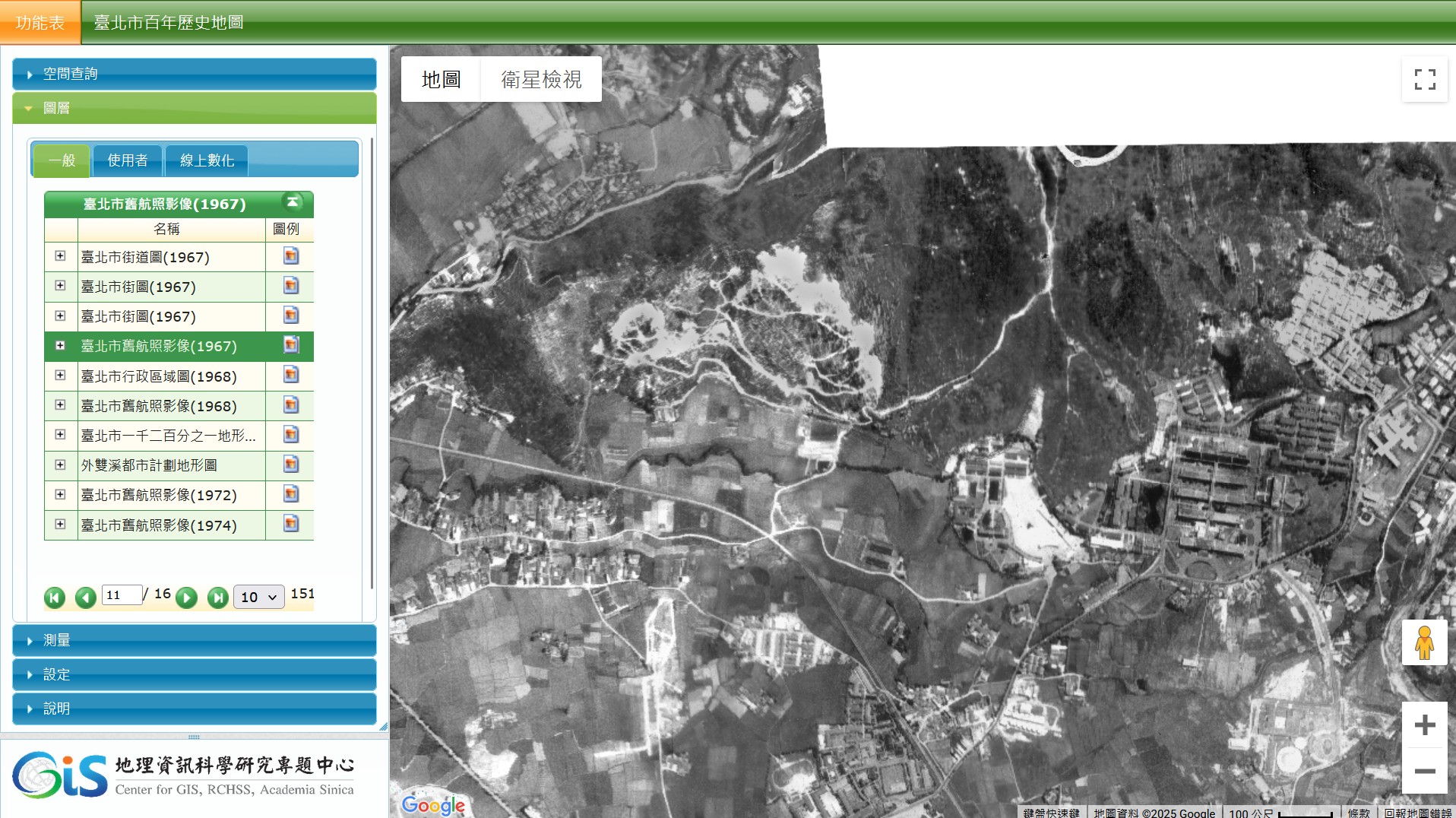Go to last page of layer list
This screenshot has width=1456, height=818.
point(218,598)
